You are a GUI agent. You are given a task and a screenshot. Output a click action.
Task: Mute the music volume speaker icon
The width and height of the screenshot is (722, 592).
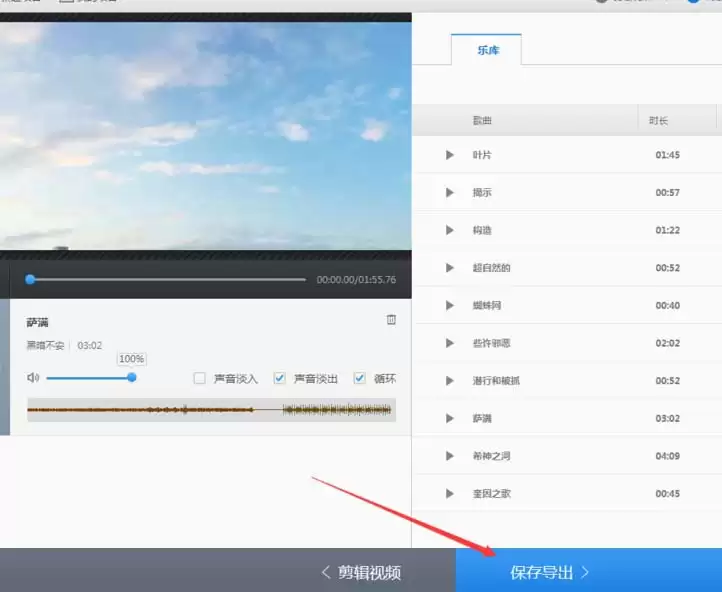point(33,378)
